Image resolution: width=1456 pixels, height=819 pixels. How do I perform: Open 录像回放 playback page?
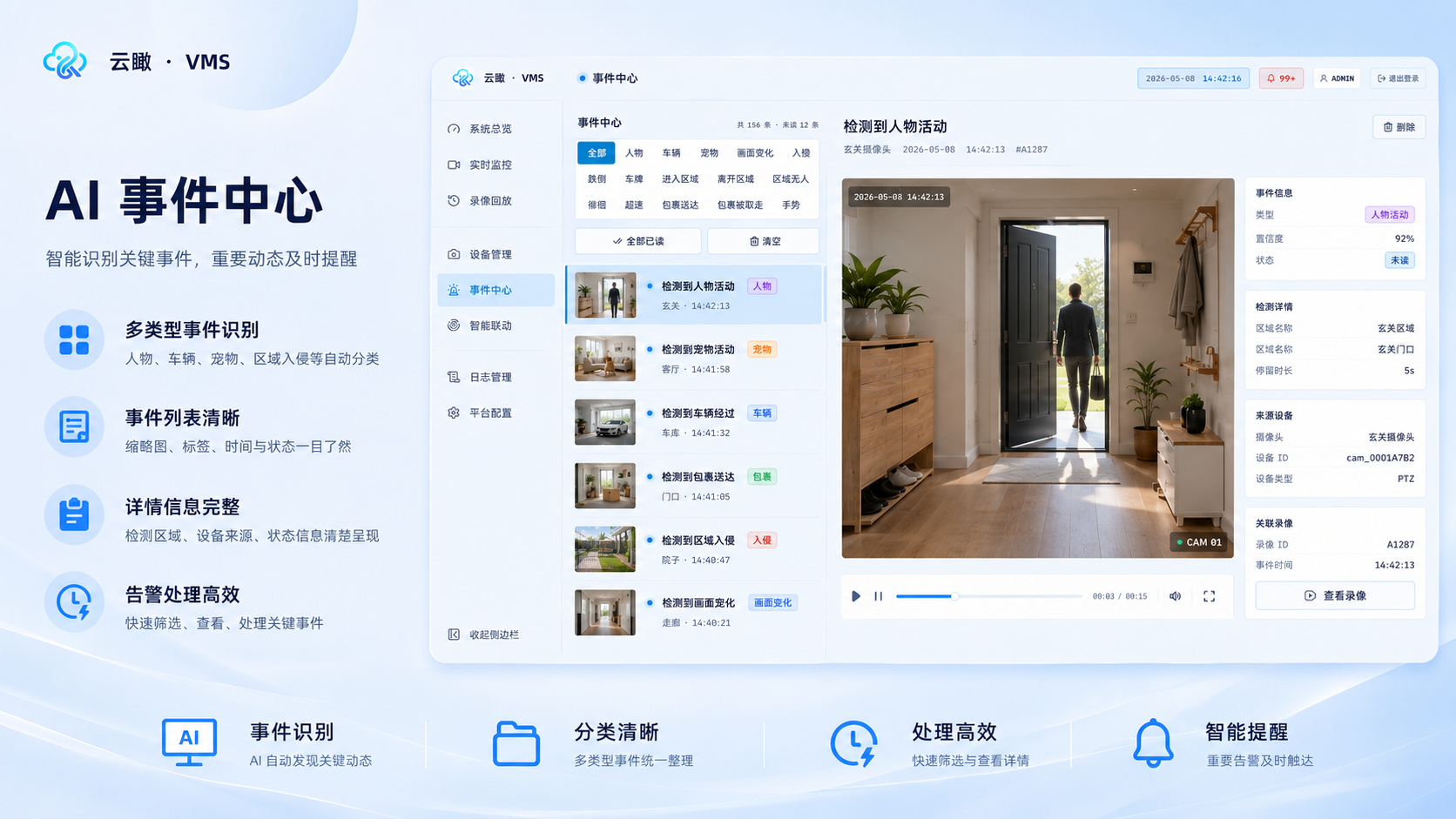[480, 200]
